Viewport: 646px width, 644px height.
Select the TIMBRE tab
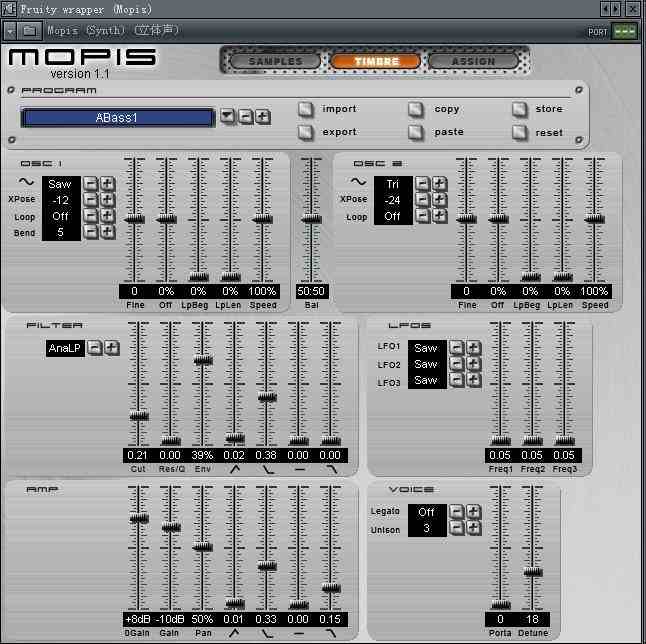[x=376, y=61]
